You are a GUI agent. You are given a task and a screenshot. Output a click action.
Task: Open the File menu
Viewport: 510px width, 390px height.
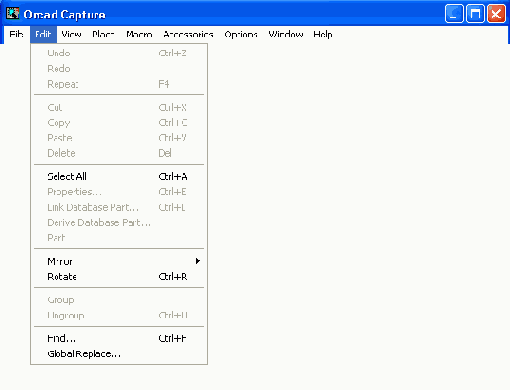(x=16, y=34)
